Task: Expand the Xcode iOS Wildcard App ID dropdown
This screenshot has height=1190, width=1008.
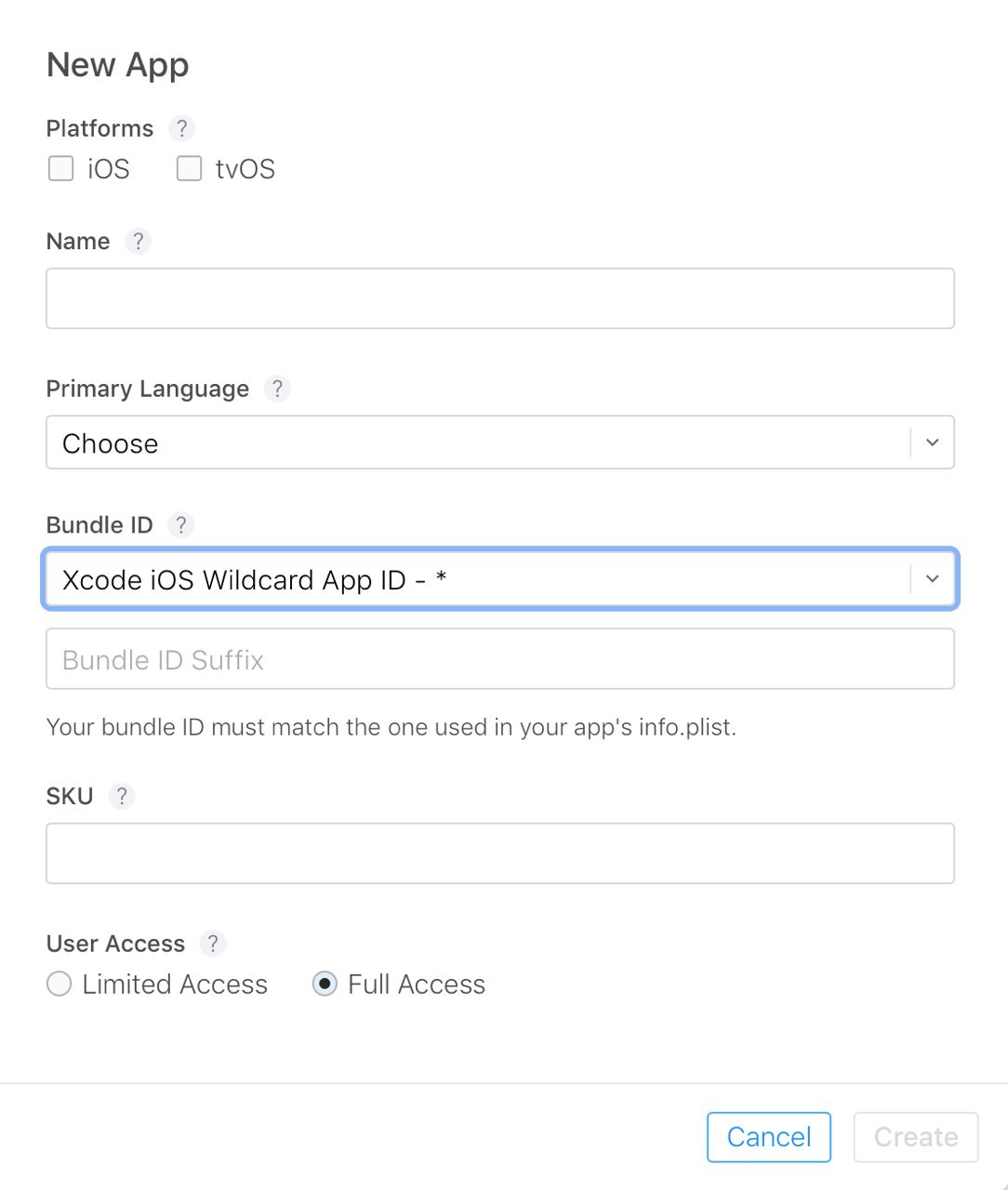Action: tap(500, 579)
